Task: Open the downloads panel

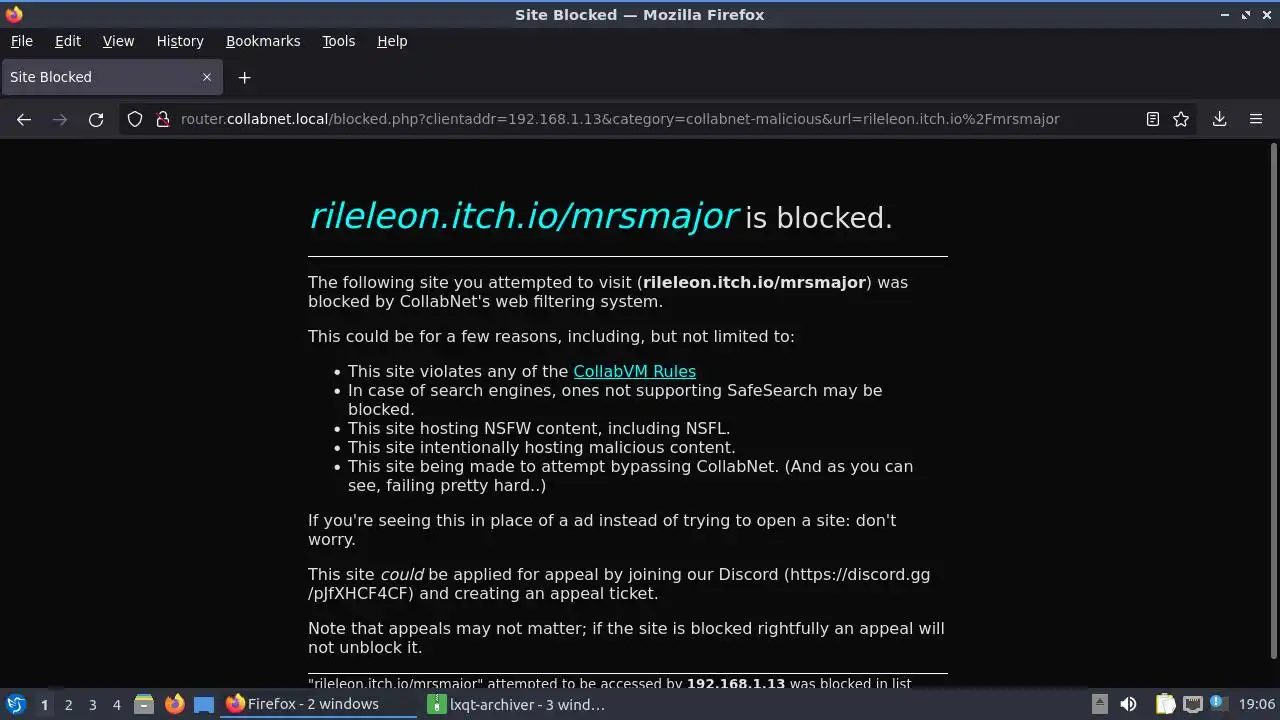Action: [1219, 119]
